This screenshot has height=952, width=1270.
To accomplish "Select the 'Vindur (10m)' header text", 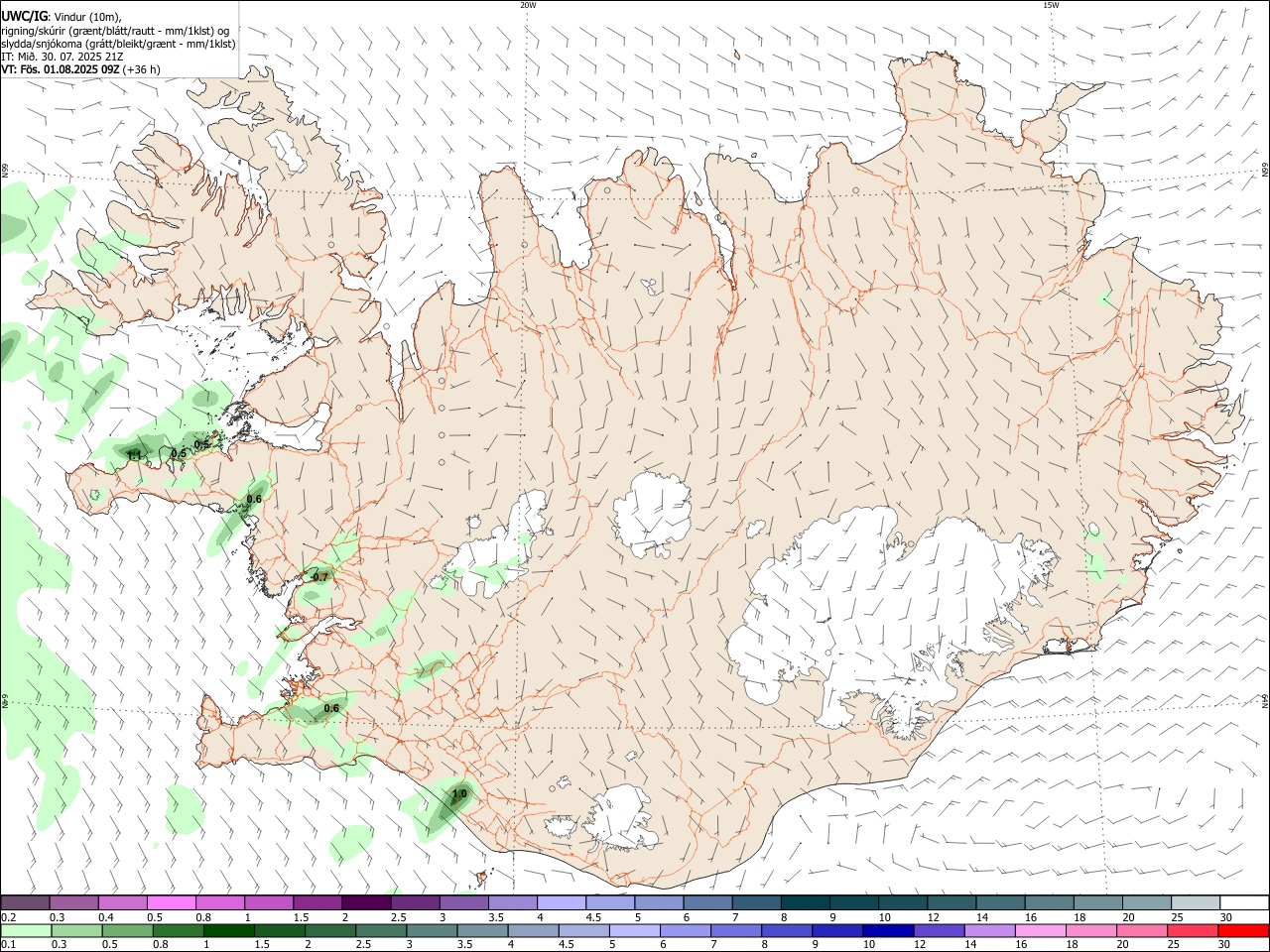I will [x=88, y=17].
